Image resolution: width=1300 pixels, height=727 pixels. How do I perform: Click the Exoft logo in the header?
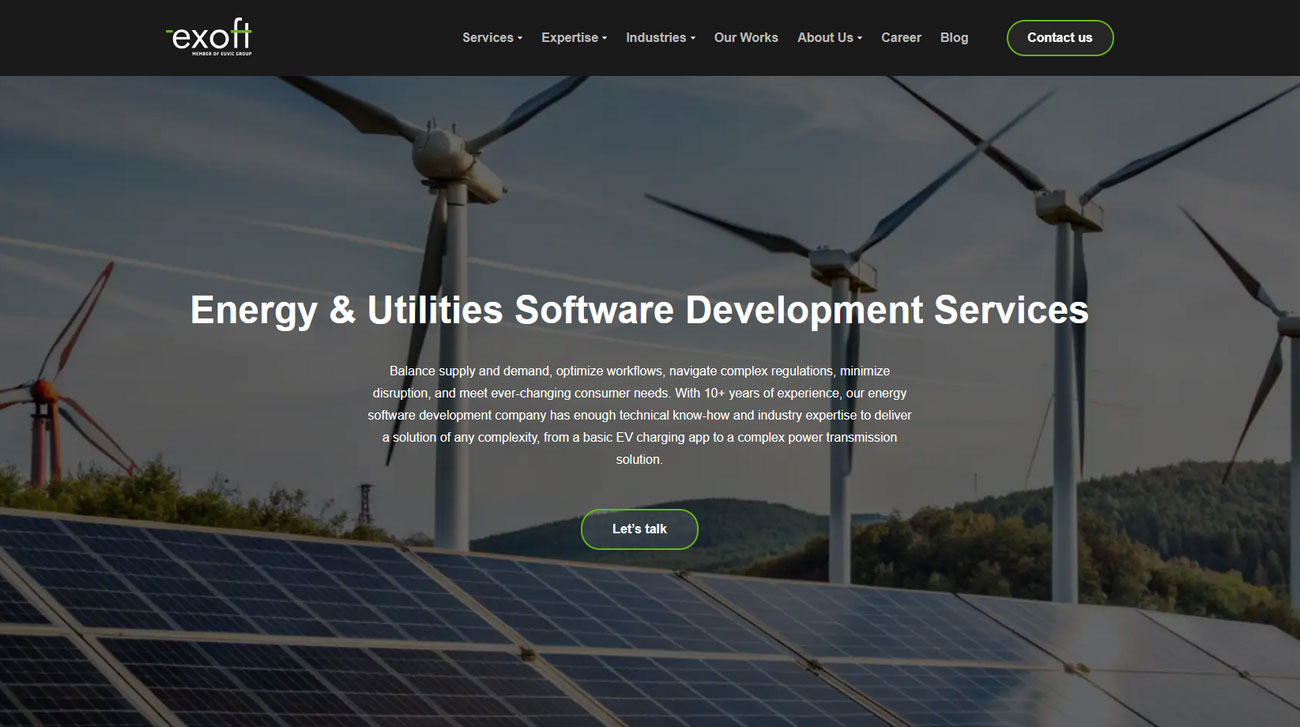208,37
